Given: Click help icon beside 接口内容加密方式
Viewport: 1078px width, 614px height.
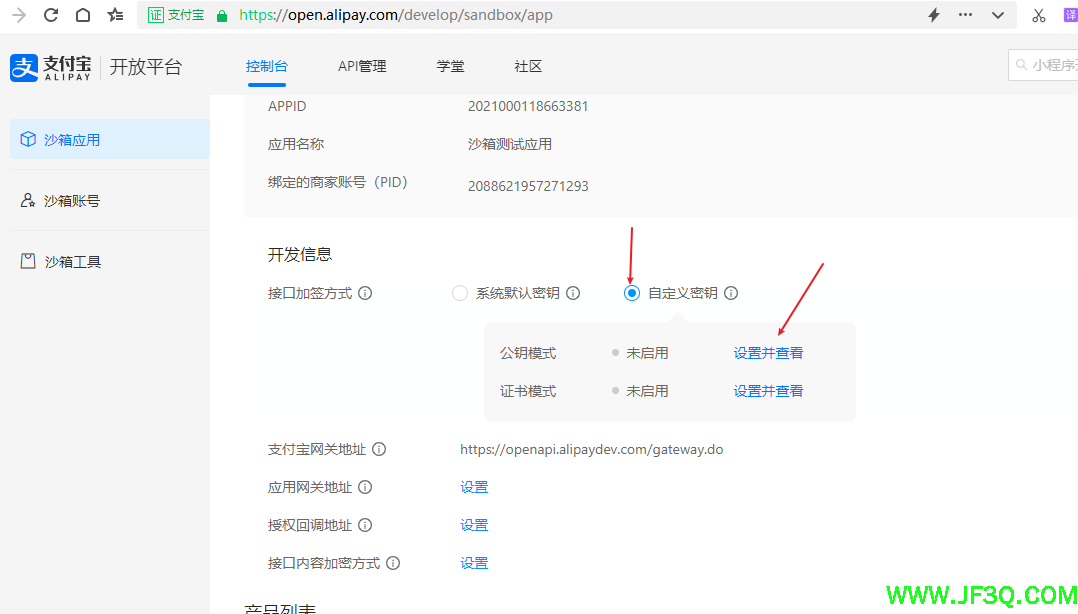Looking at the screenshot, I should (393, 564).
